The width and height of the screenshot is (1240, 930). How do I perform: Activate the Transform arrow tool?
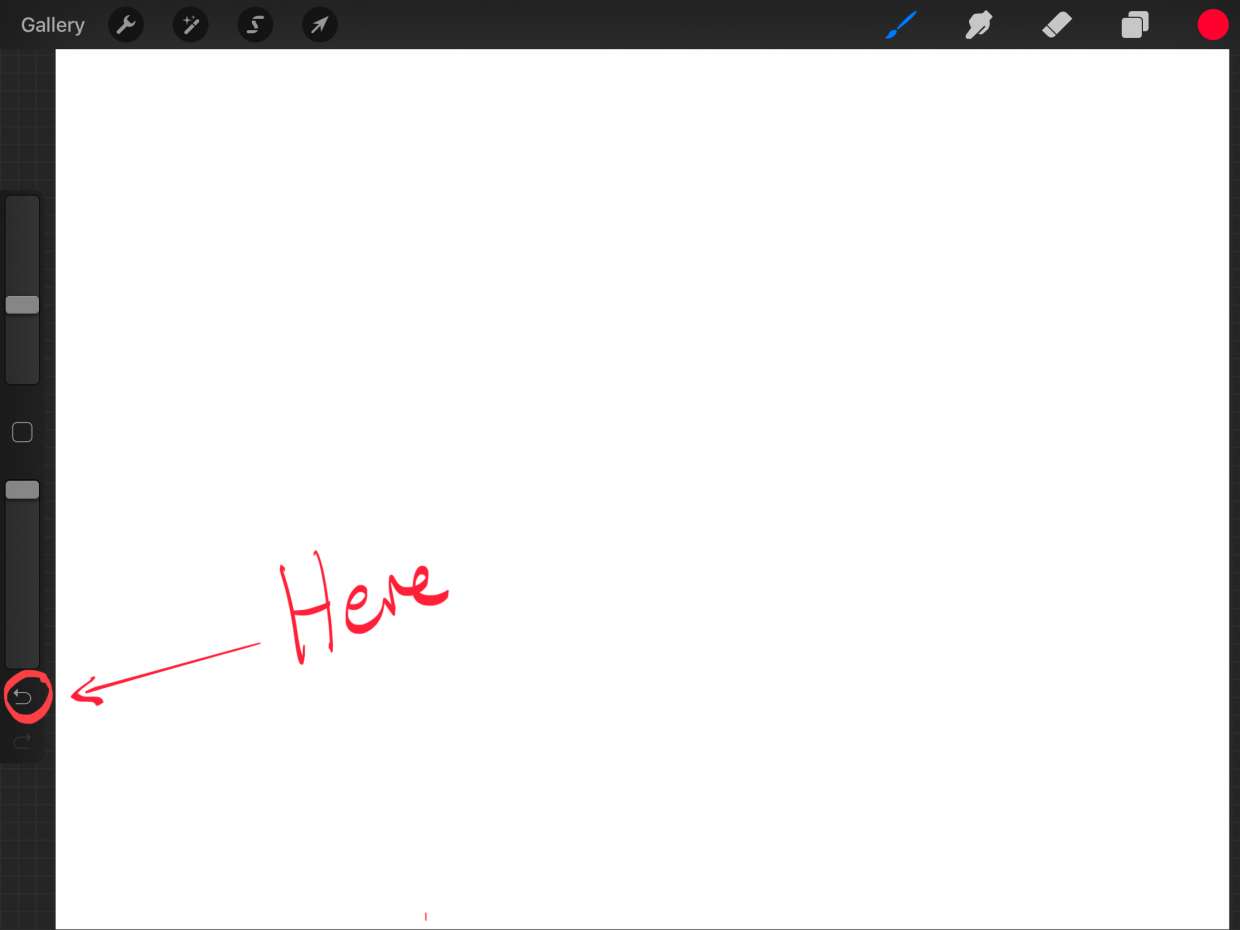click(x=319, y=25)
